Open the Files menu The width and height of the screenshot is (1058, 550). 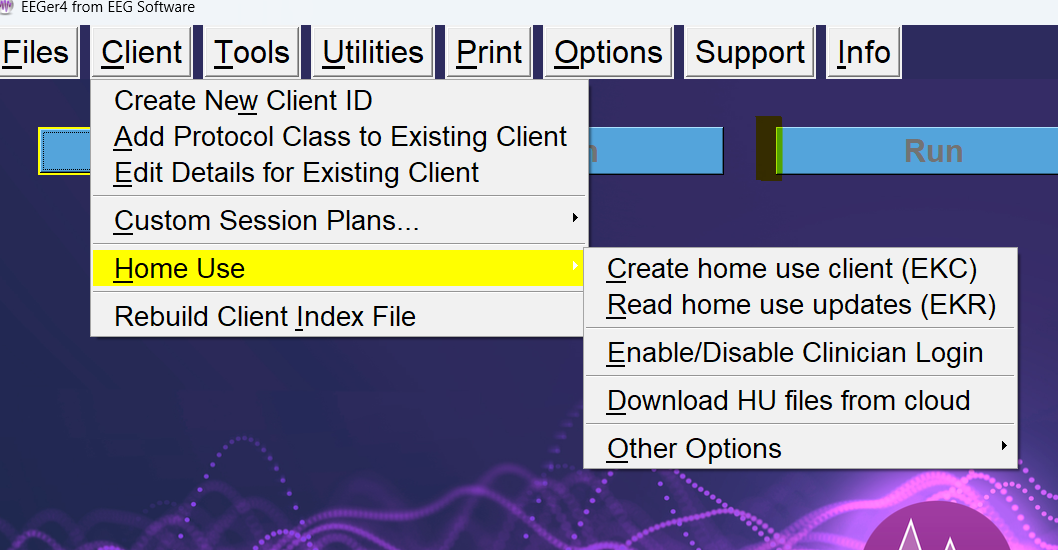[37, 52]
